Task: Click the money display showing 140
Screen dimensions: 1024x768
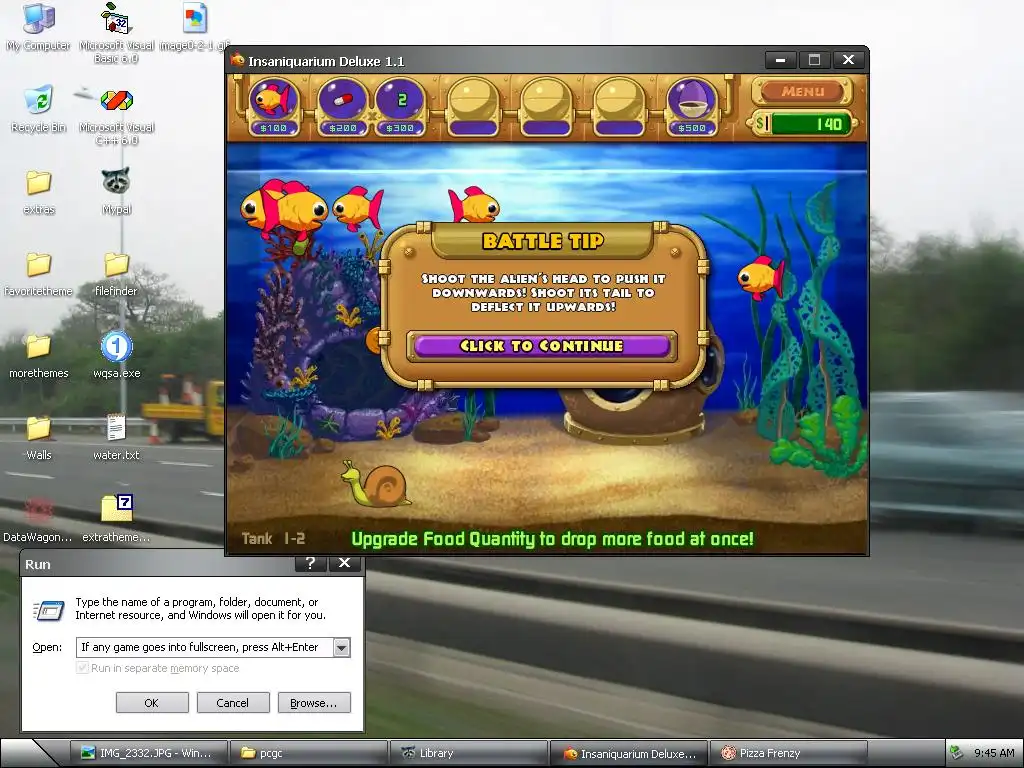Action: pos(804,123)
